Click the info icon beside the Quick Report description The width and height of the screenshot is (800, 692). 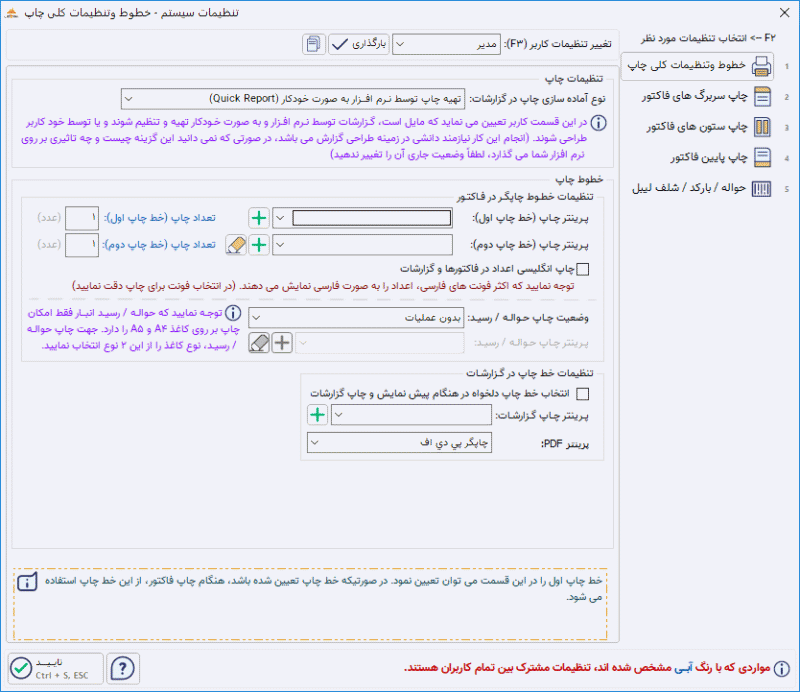coord(598,123)
